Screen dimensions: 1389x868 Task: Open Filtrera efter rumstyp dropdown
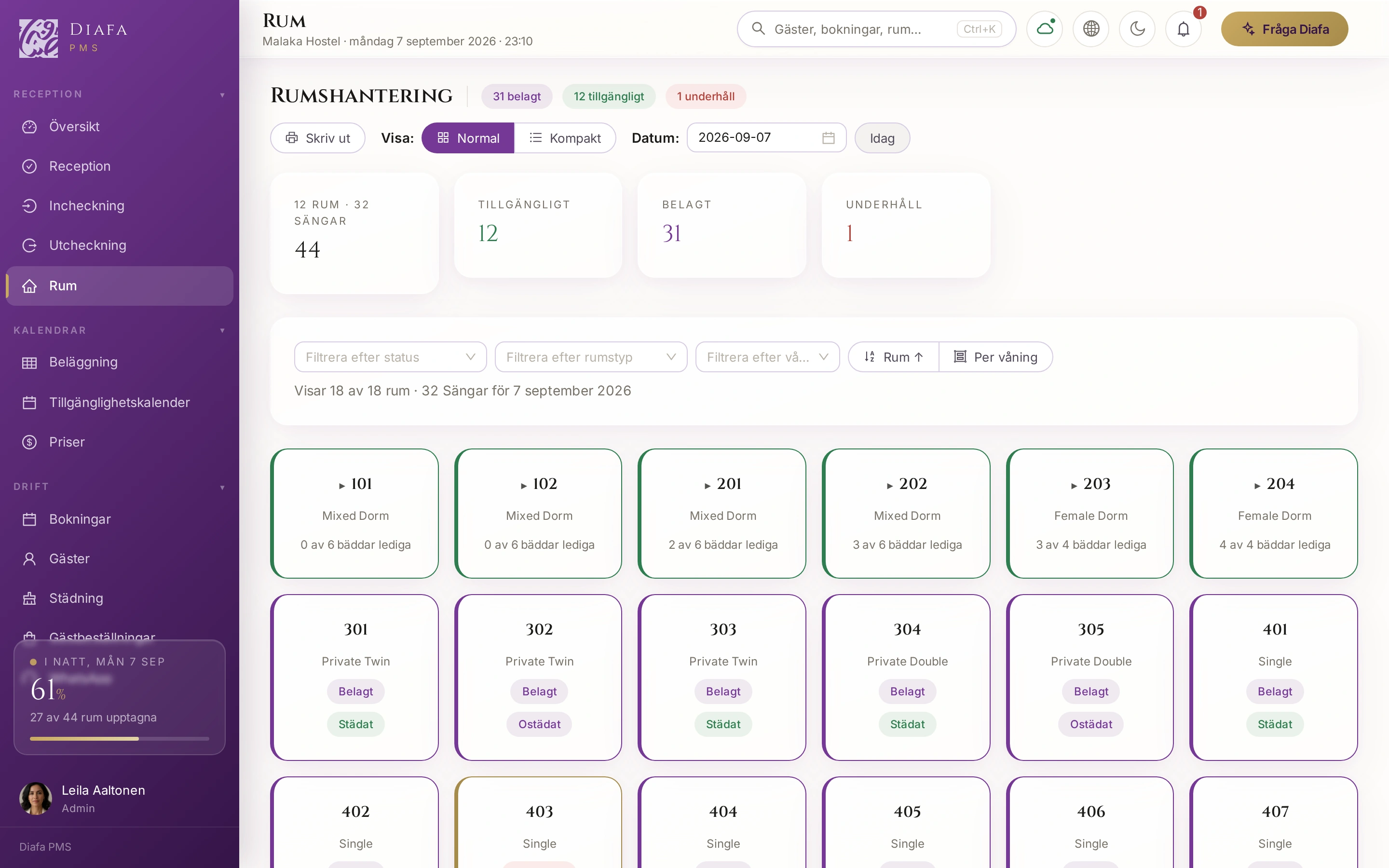tap(591, 357)
